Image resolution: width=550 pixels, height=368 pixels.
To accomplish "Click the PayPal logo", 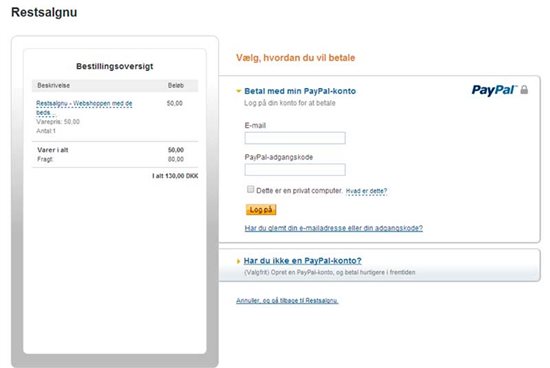I will (x=494, y=91).
